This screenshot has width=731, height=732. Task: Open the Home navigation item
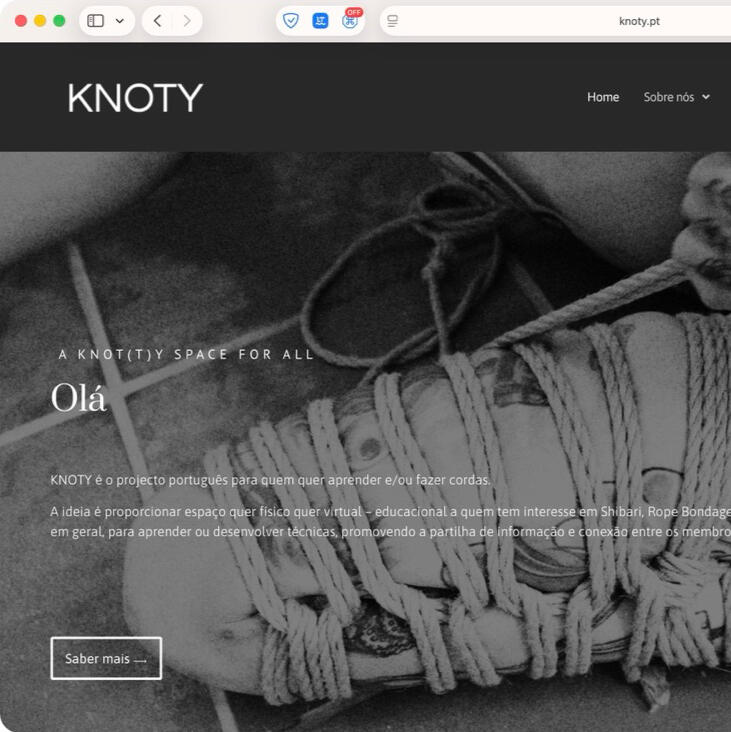pyautogui.click(x=603, y=97)
